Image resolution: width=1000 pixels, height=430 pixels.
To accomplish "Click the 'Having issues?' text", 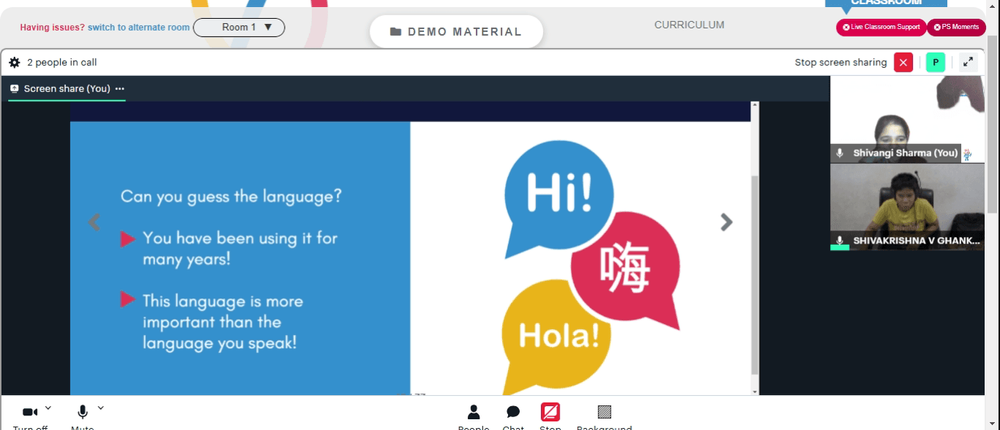I will click(x=52, y=27).
